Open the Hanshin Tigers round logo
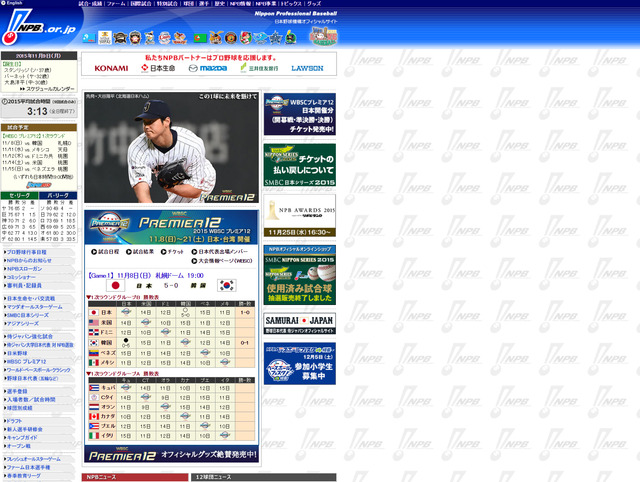 pyautogui.click(x=231, y=38)
